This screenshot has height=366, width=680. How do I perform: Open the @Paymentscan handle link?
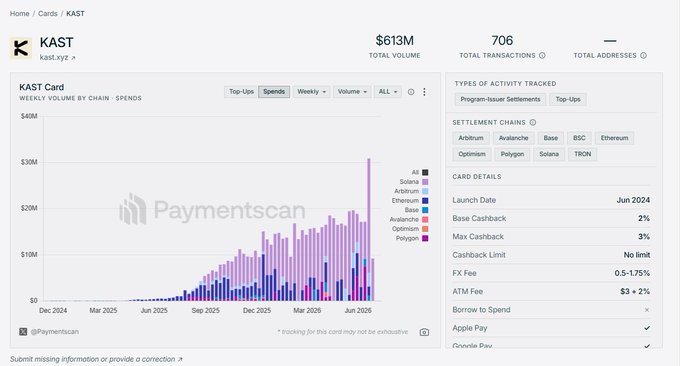coord(55,332)
